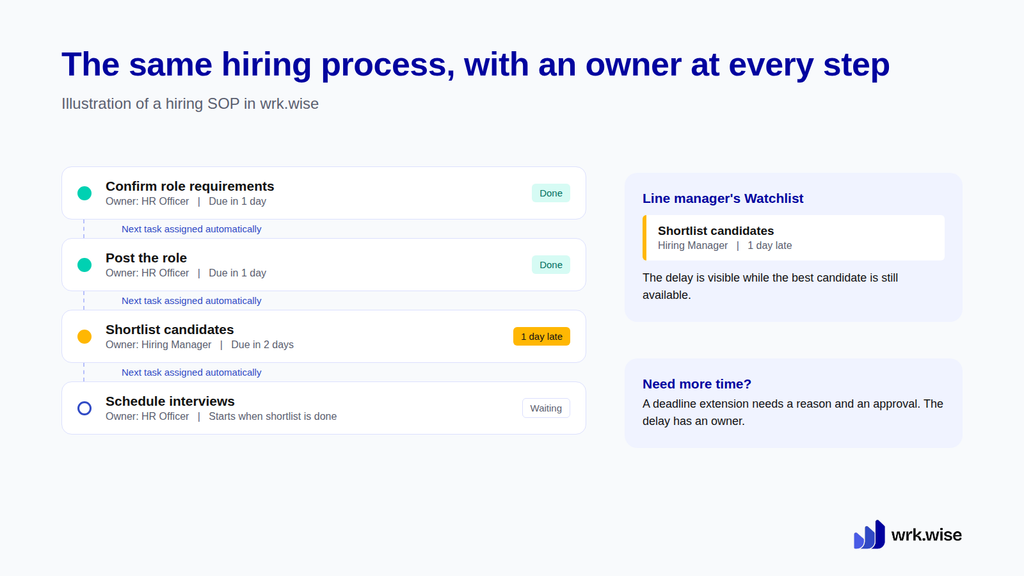Click the Line manager's Watchlist heading

[x=723, y=199]
